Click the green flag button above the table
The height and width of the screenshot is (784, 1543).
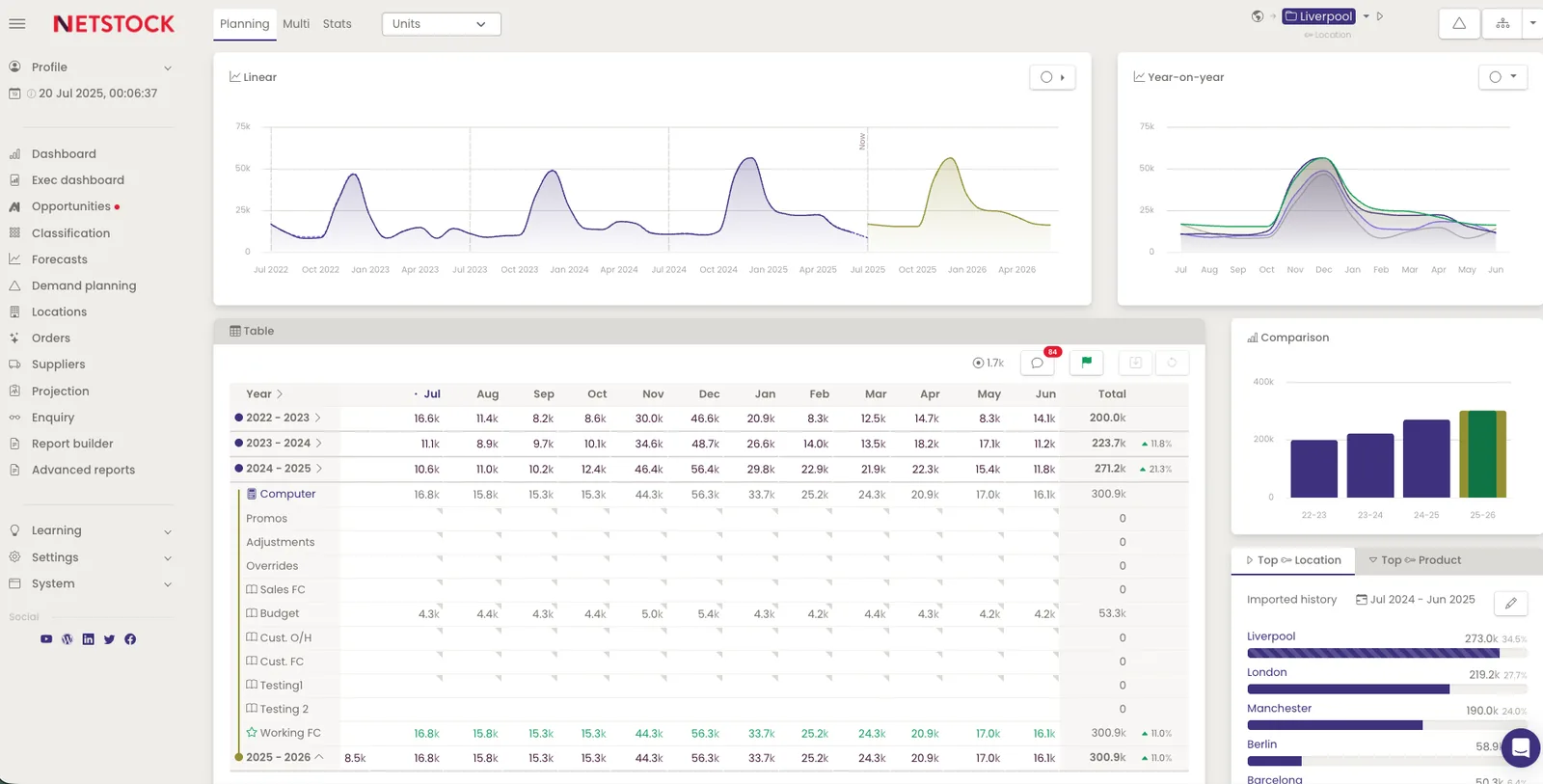pyautogui.click(x=1087, y=363)
